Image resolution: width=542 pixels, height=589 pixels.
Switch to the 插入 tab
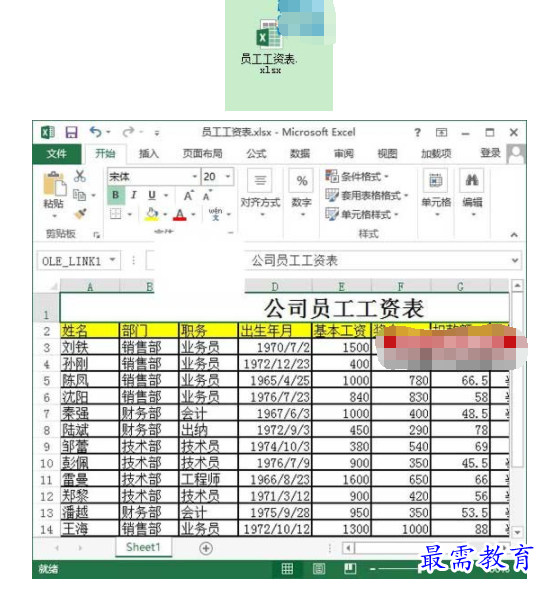(x=149, y=154)
